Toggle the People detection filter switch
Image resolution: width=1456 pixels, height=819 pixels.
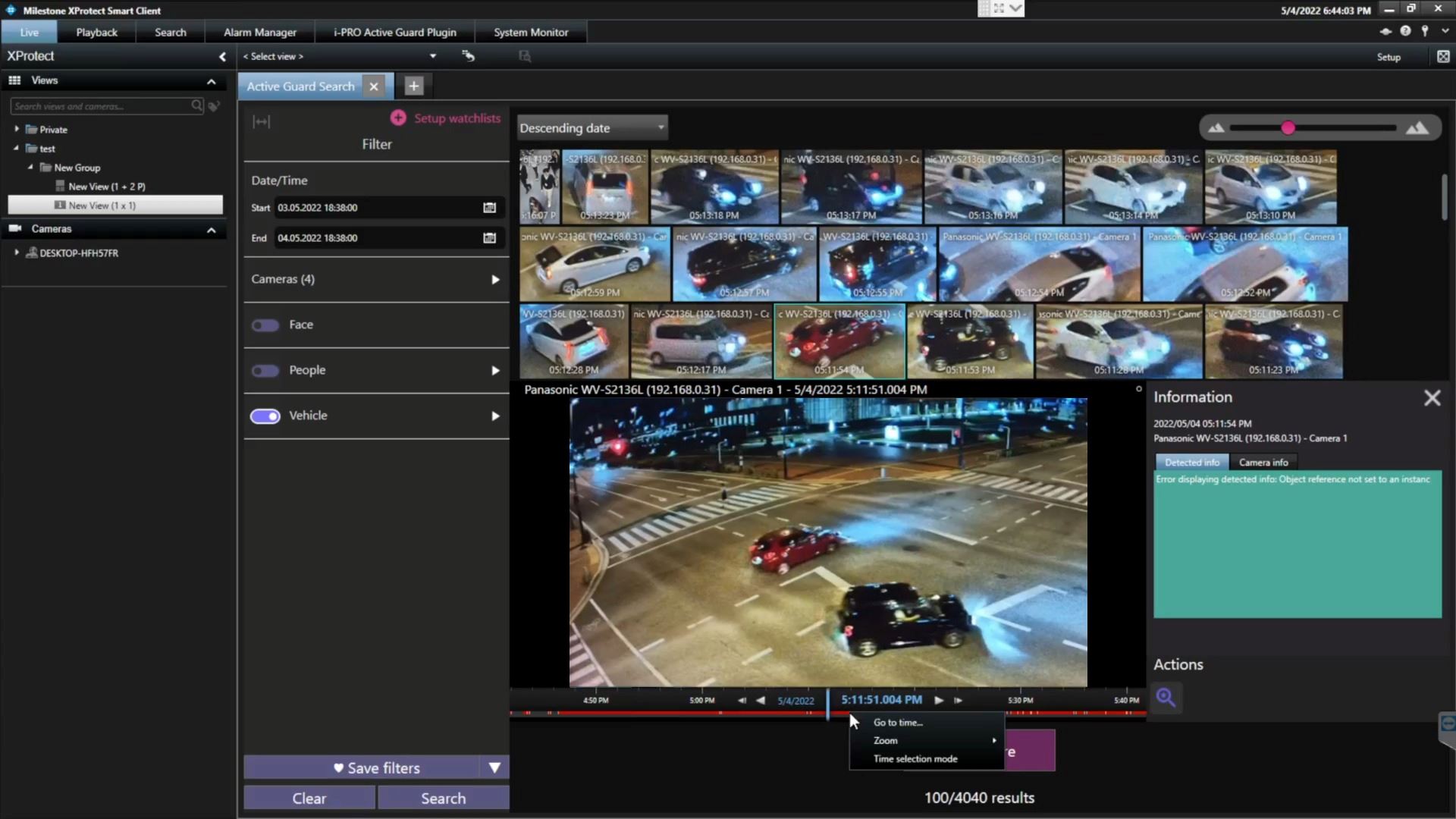click(264, 369)
